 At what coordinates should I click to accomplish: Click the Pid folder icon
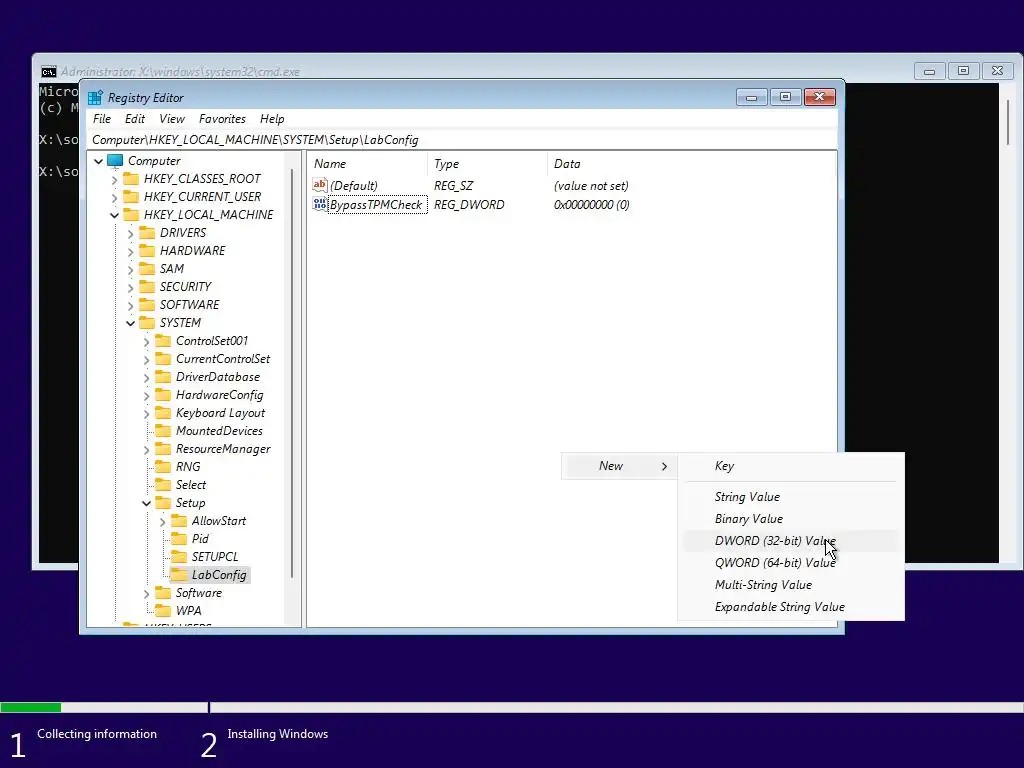tap(179, 539)
